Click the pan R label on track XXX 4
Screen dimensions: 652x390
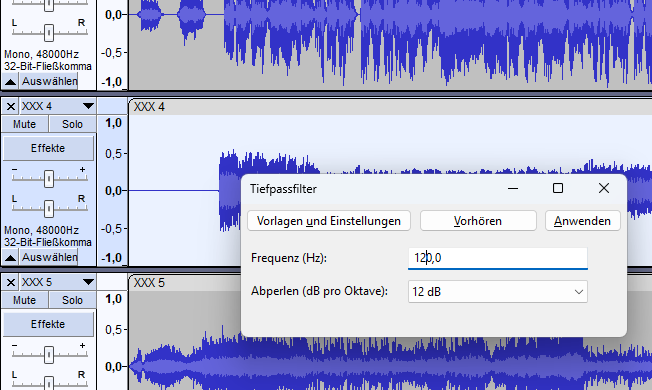pyautogui.click(x=82, y=199)
